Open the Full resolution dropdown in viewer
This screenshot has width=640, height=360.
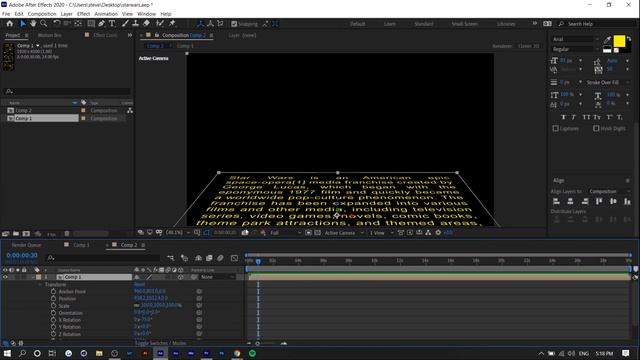point(285,233)
